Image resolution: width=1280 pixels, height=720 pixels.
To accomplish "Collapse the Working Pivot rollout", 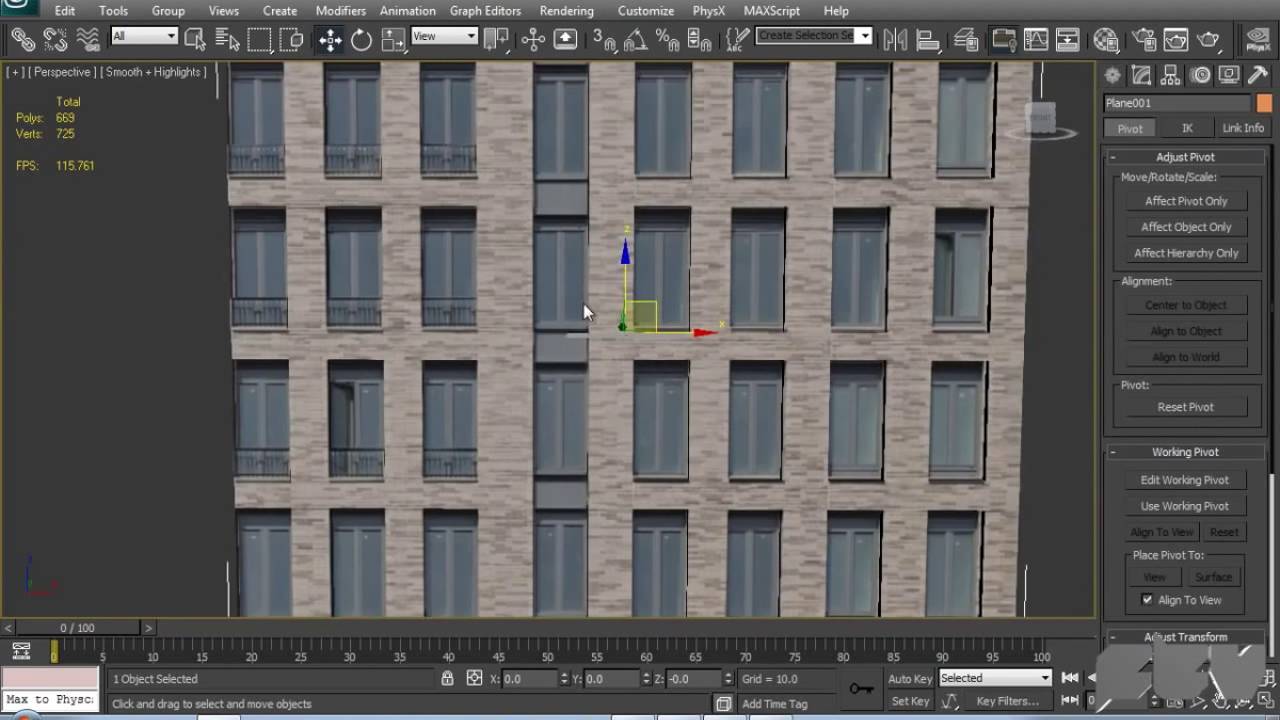I will (1185, 452).
